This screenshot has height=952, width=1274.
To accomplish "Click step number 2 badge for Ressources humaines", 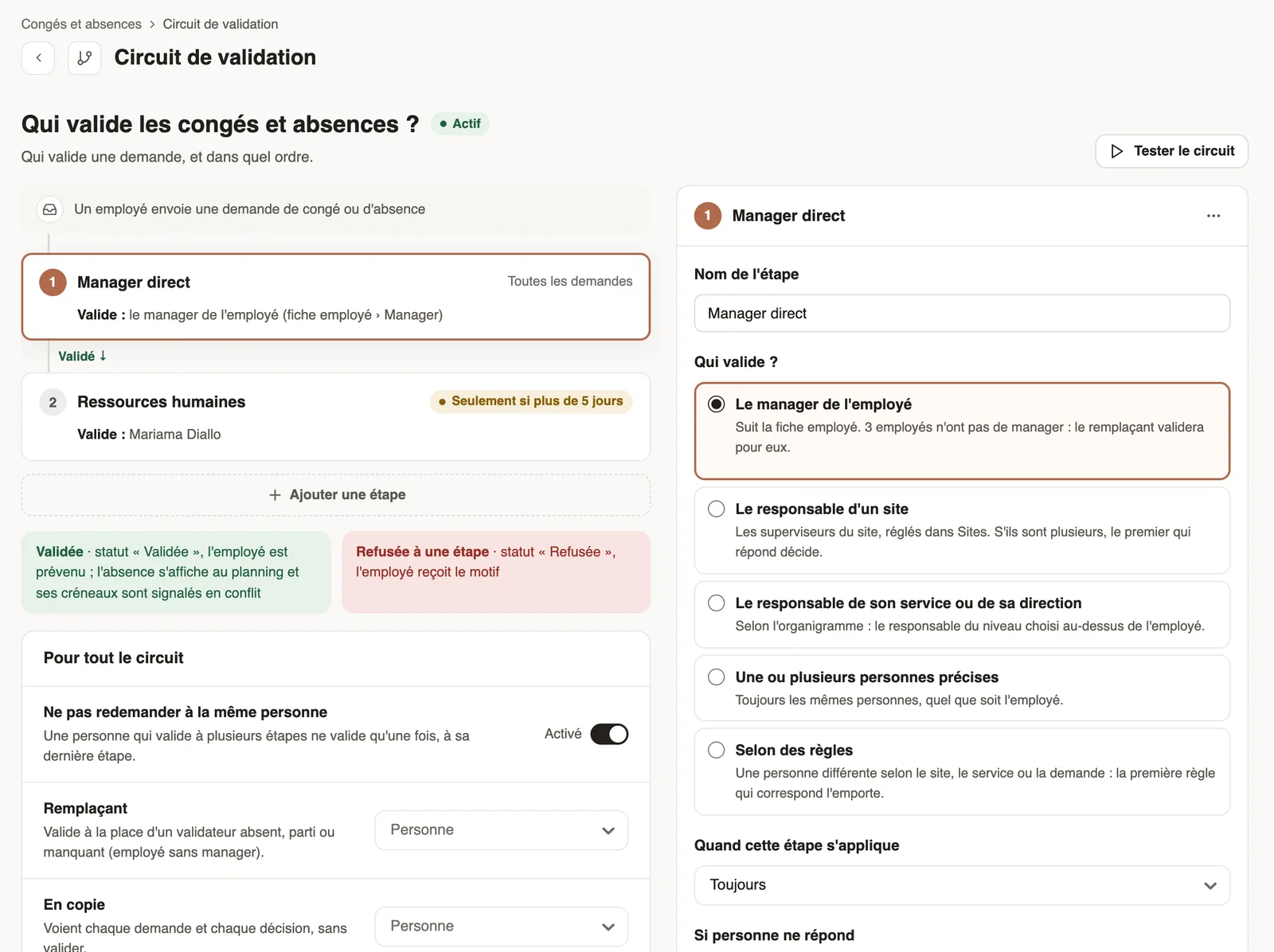I will coord(53,402).
